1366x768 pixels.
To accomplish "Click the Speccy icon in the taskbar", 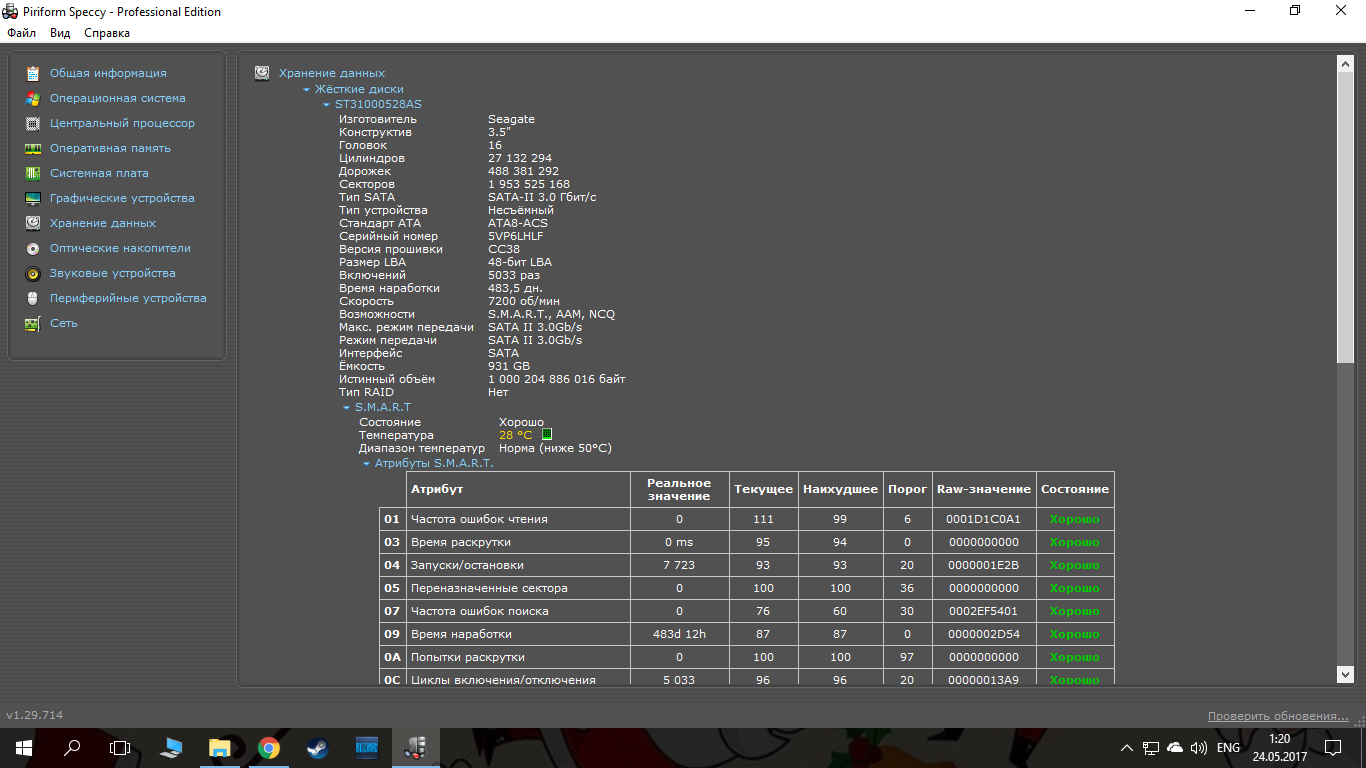I will tap(414, 747).
